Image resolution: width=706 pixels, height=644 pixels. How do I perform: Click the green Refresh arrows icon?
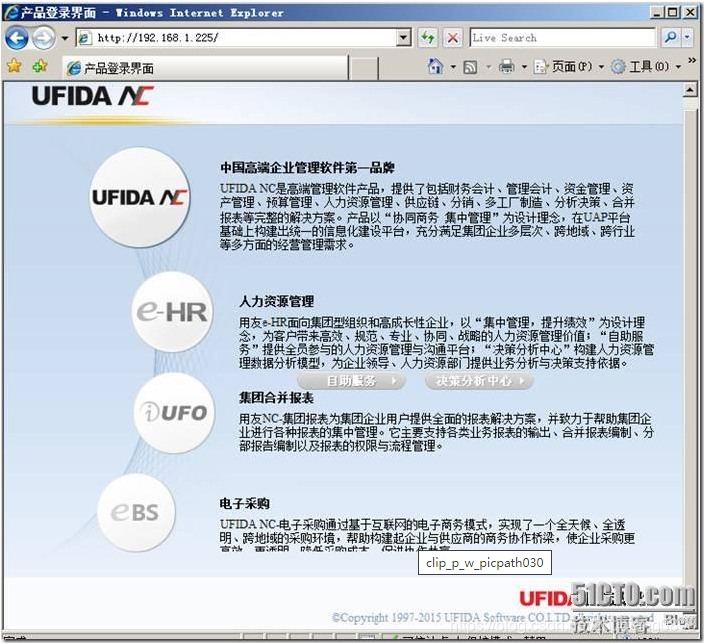427,38
